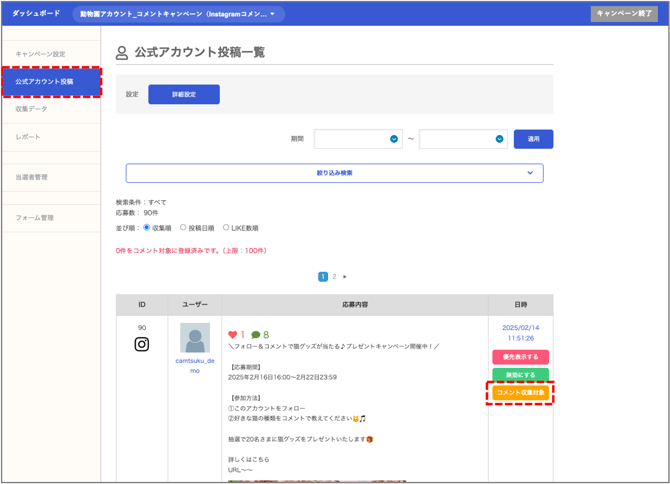Expand the 絞り込み検索 filter panel
Image resolution: width=670 pixels, height=484 pixels.
click(x=334, y=173)
